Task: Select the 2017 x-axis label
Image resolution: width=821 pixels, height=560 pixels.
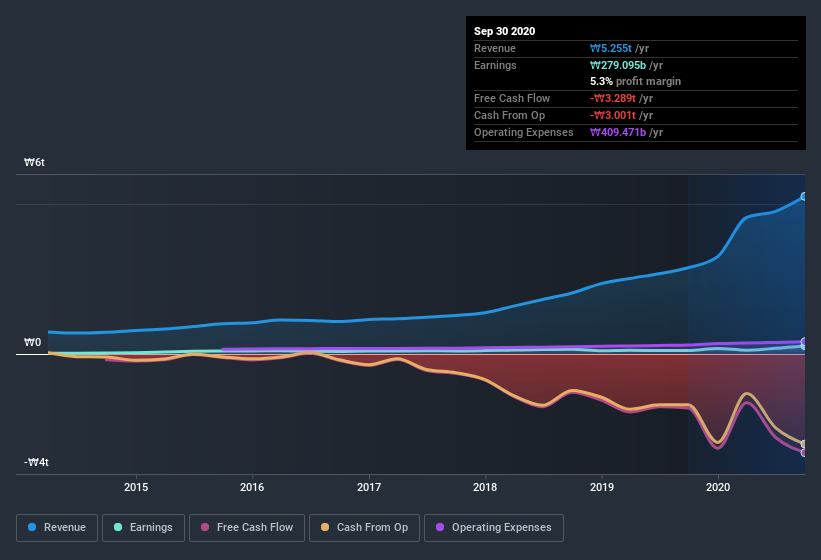Action: 369,487
